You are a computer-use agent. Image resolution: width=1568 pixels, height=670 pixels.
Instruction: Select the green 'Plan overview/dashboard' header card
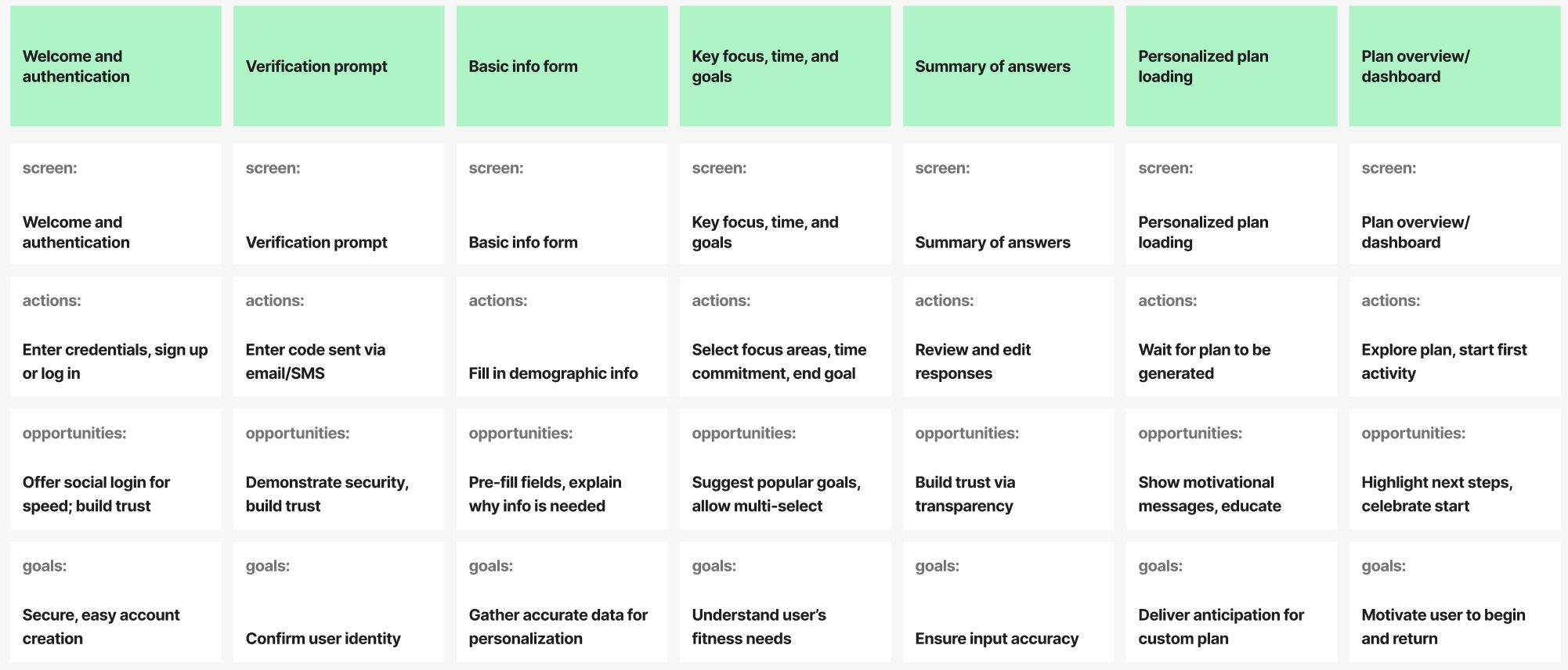(1454, 67)
